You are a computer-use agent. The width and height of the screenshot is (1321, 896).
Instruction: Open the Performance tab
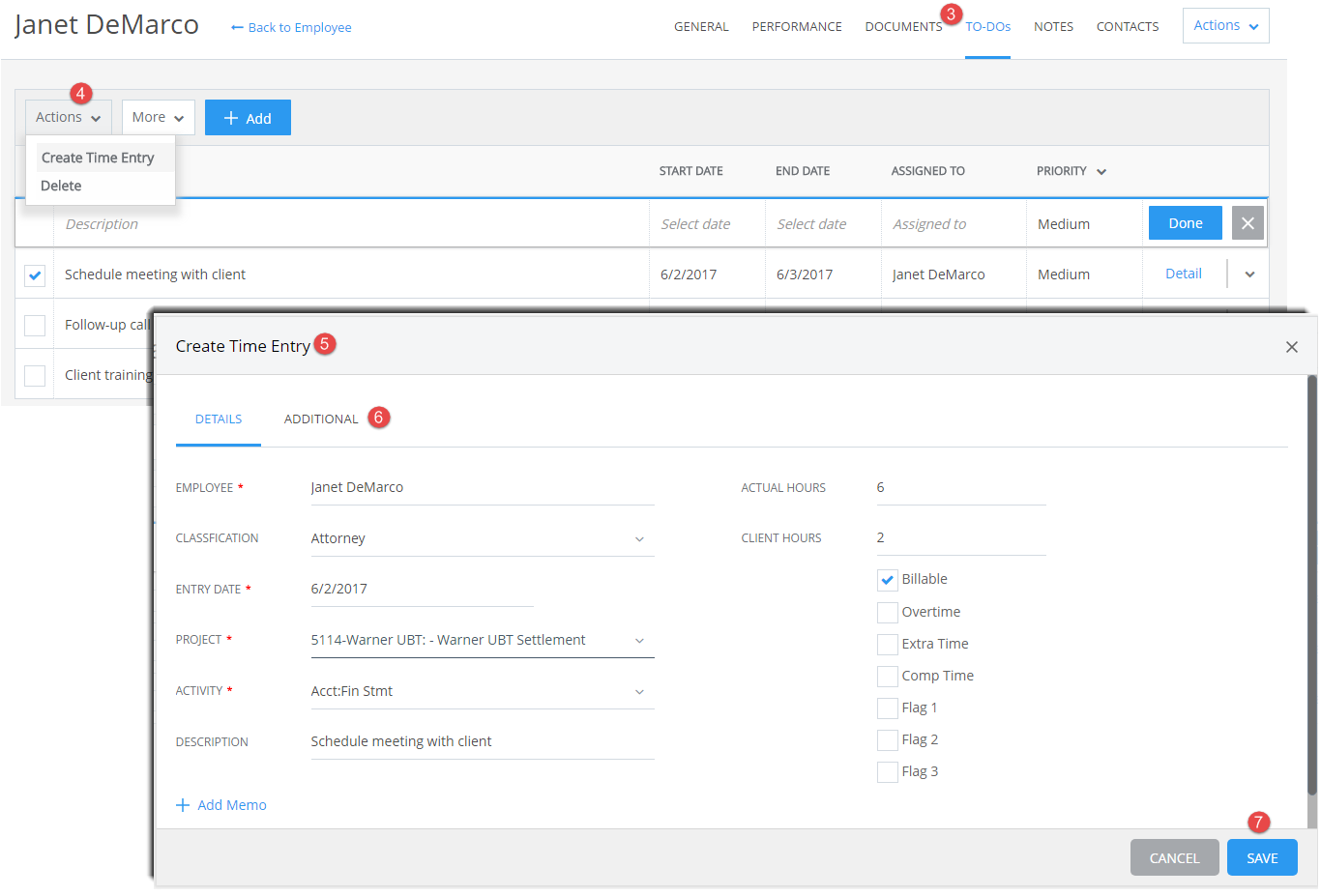[797, 27]
